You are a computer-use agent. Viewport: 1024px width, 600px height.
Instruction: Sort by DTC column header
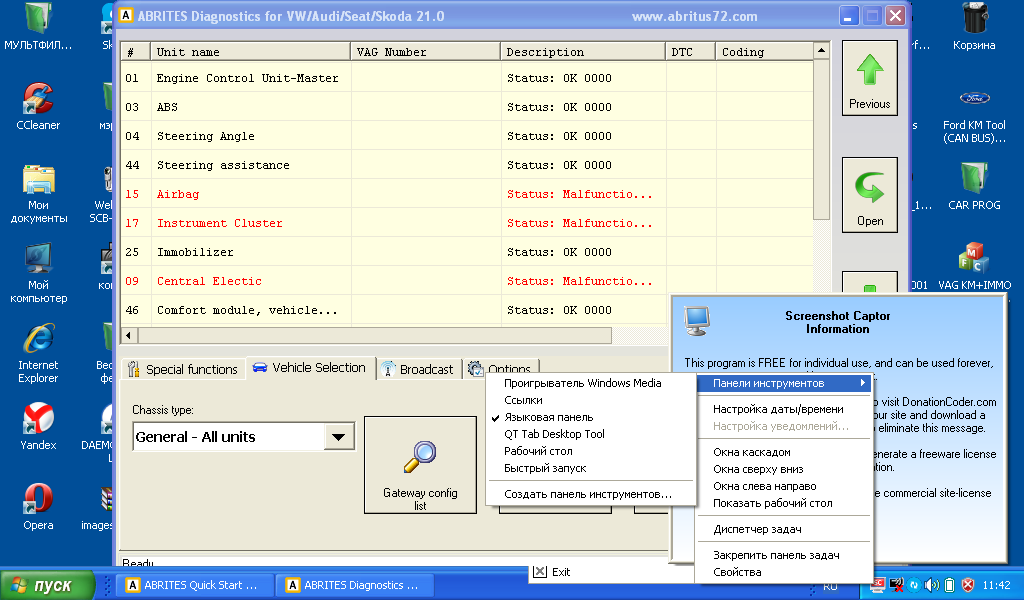click(691, 52)
